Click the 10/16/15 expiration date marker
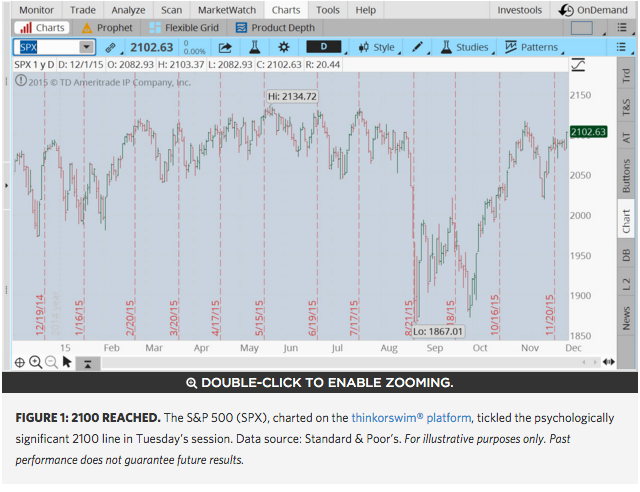The height and width of the screenshot is (492, 640). pos(494,314)
